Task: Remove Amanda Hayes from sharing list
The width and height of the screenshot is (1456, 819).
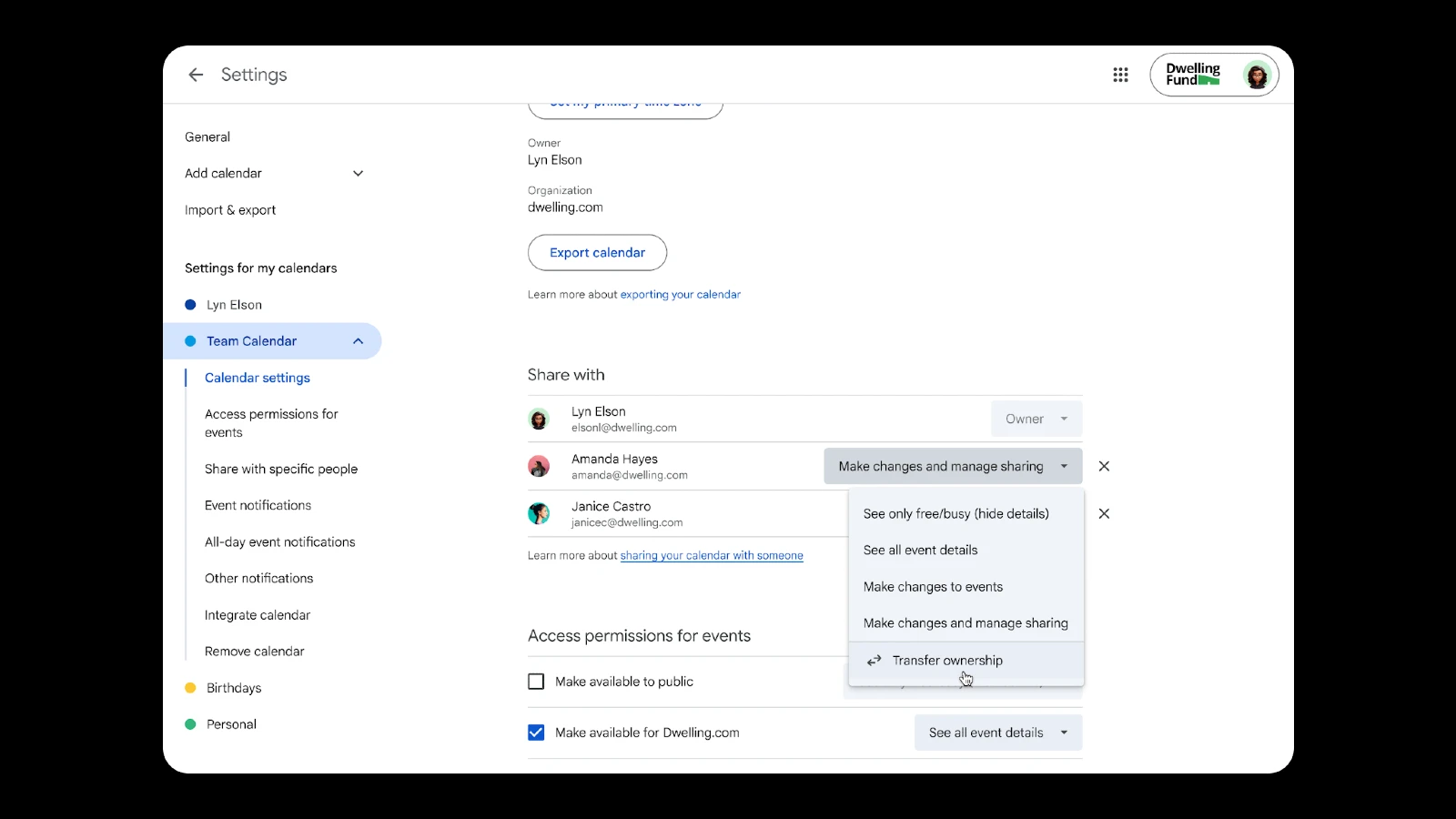Action: point(1104,466)
